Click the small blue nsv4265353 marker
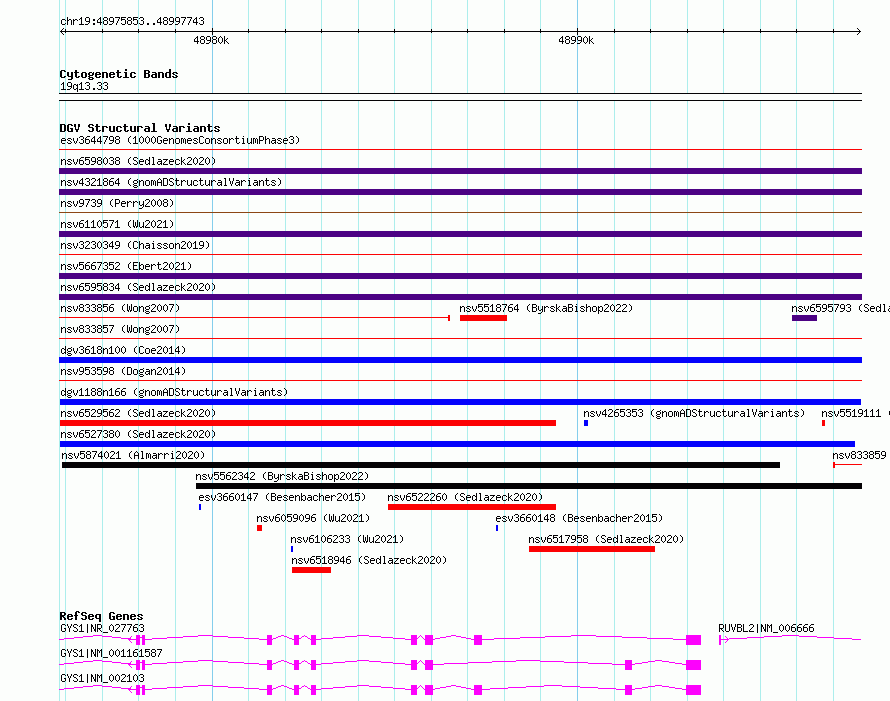The height and width of the screenshot is (701, 890). coord(586,423)
